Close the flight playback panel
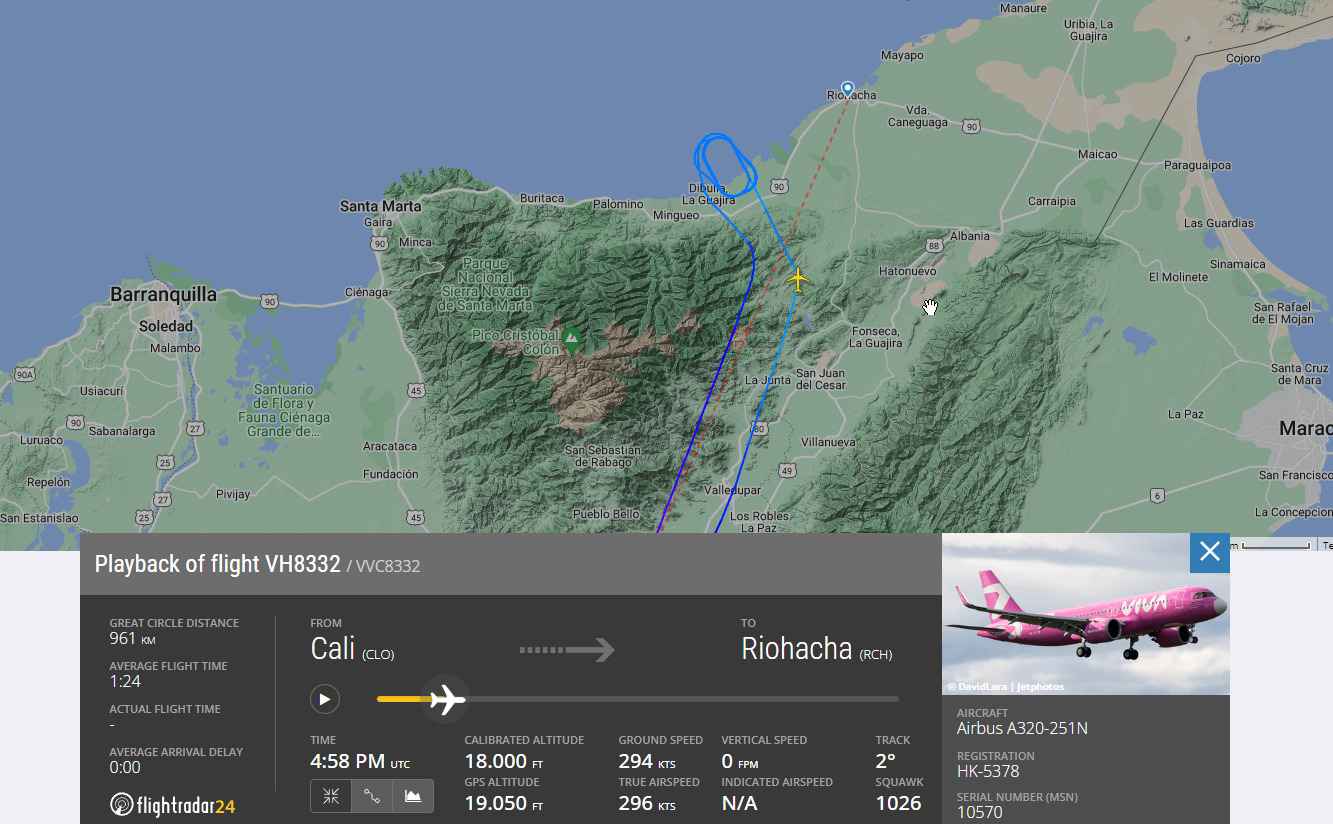The image size is (1333, 824). [x=1210, y=552]
